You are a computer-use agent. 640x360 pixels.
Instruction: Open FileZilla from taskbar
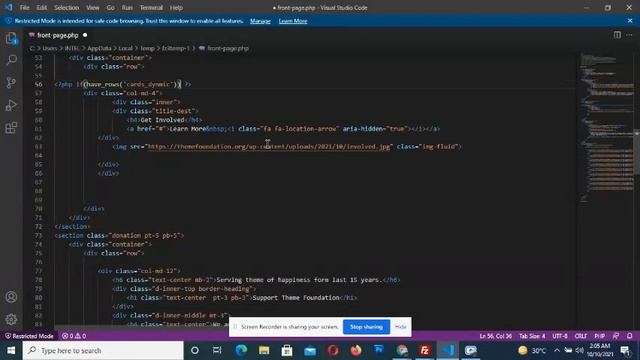tap(425, 350)
